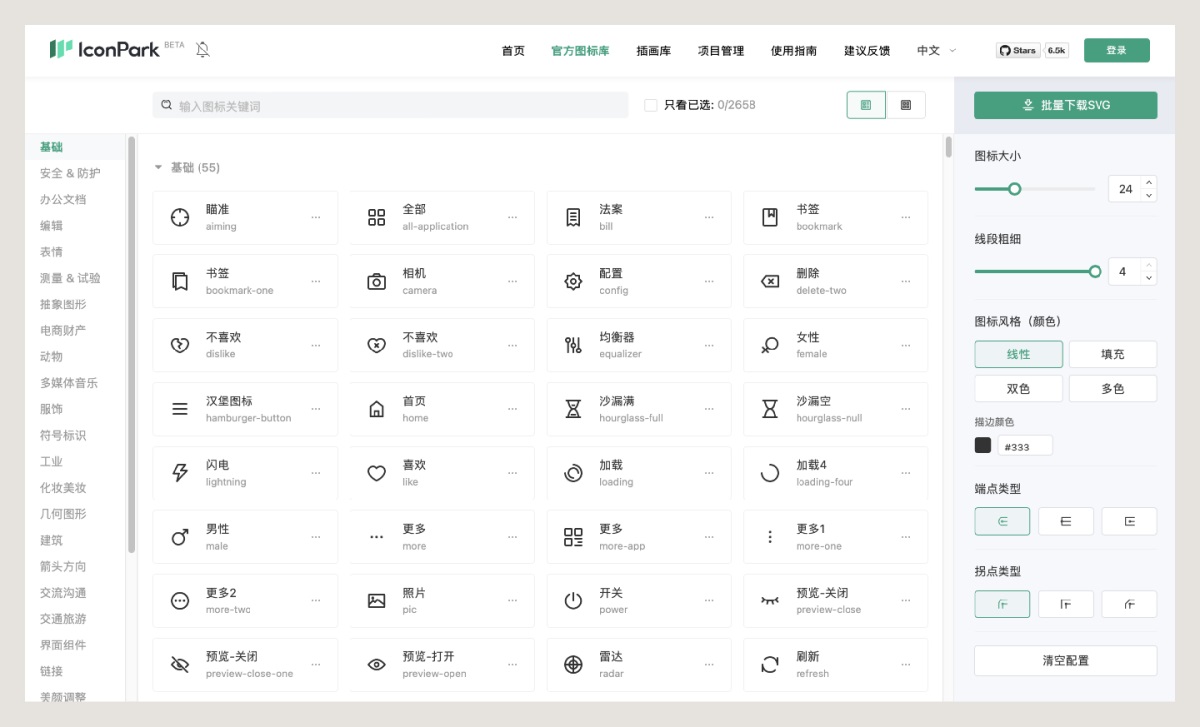Select the 填充 icon style
The width and height of the screenshot is (1200, 727).
point(1113,354)
